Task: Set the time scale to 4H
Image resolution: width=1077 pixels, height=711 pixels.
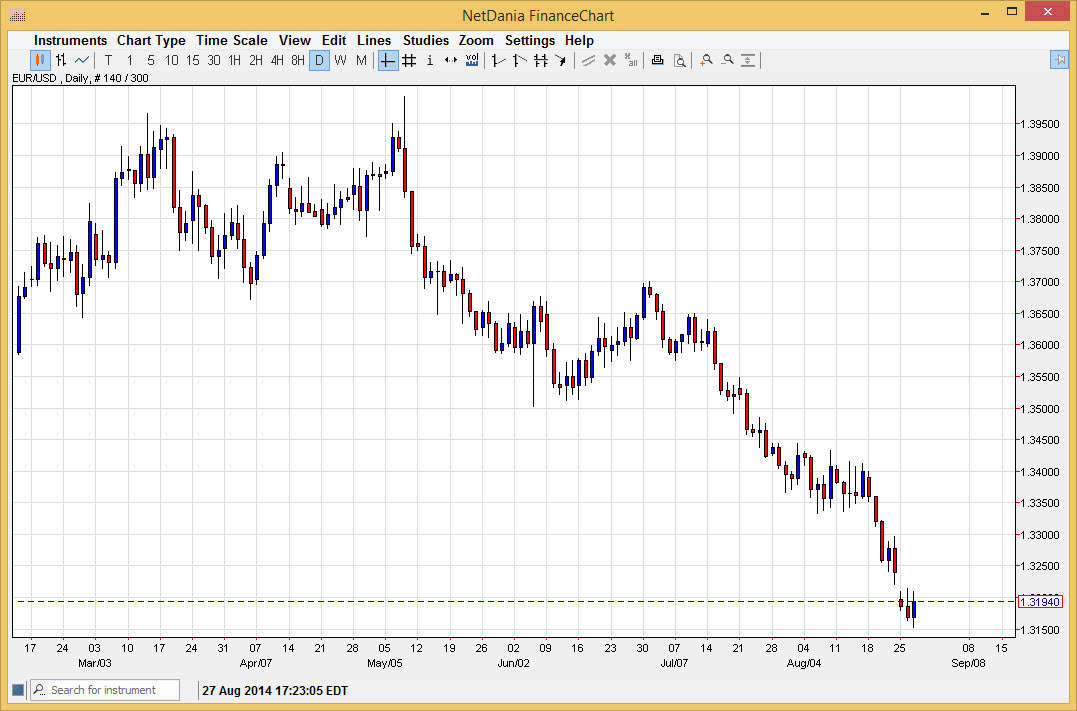Action: [277, 61]
